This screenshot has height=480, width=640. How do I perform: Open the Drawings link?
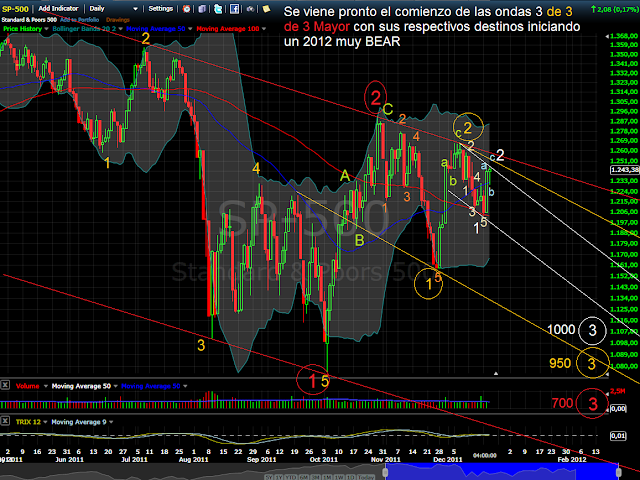click(118, 20)
